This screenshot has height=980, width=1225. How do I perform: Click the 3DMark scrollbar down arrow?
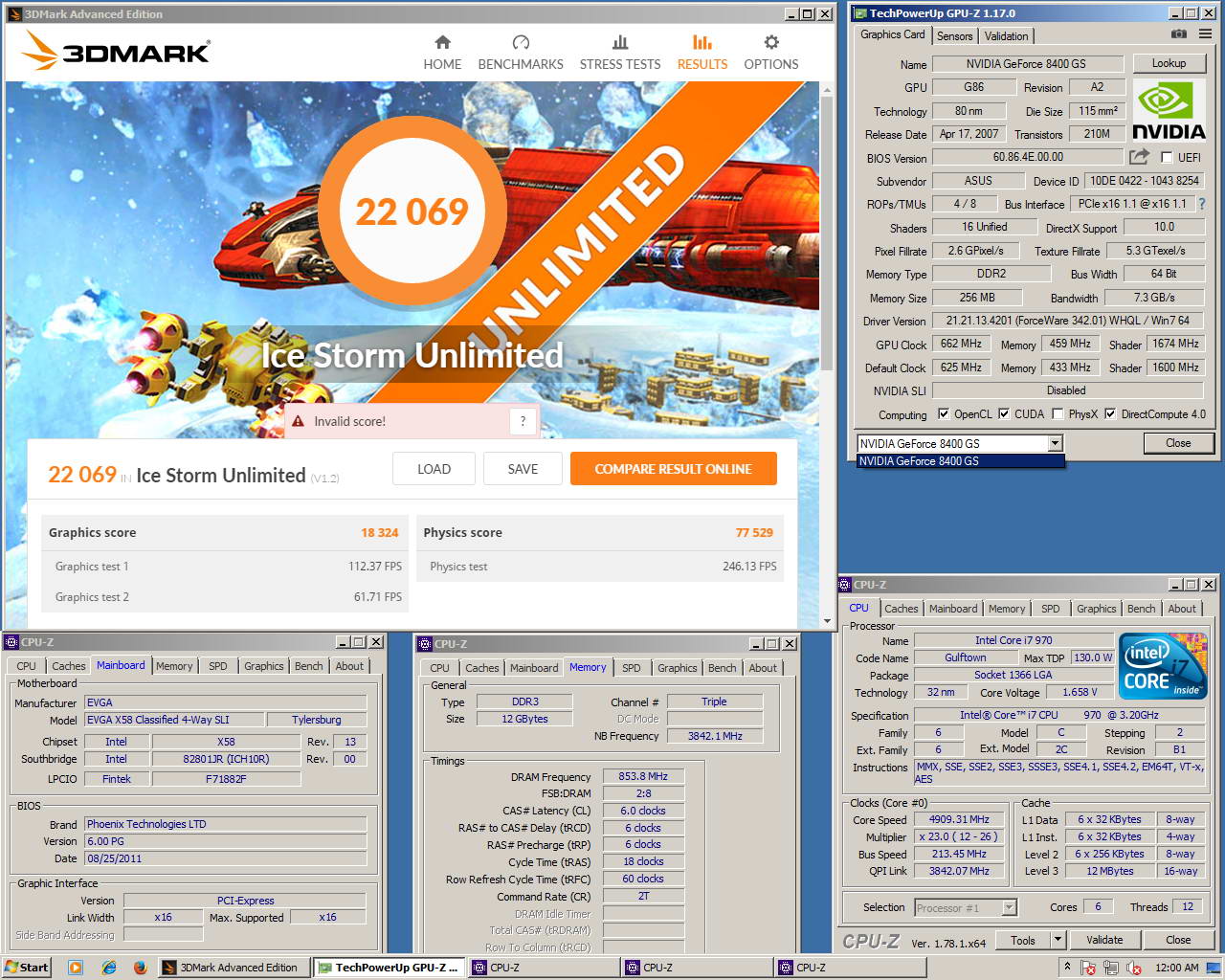(828, 621)
